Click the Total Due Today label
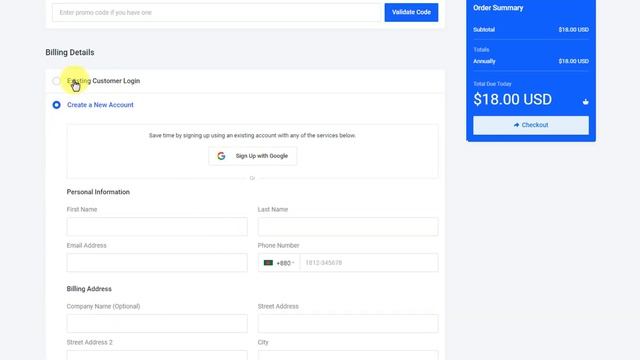Screen dimensions: 640x360 [x=492, y=84]
